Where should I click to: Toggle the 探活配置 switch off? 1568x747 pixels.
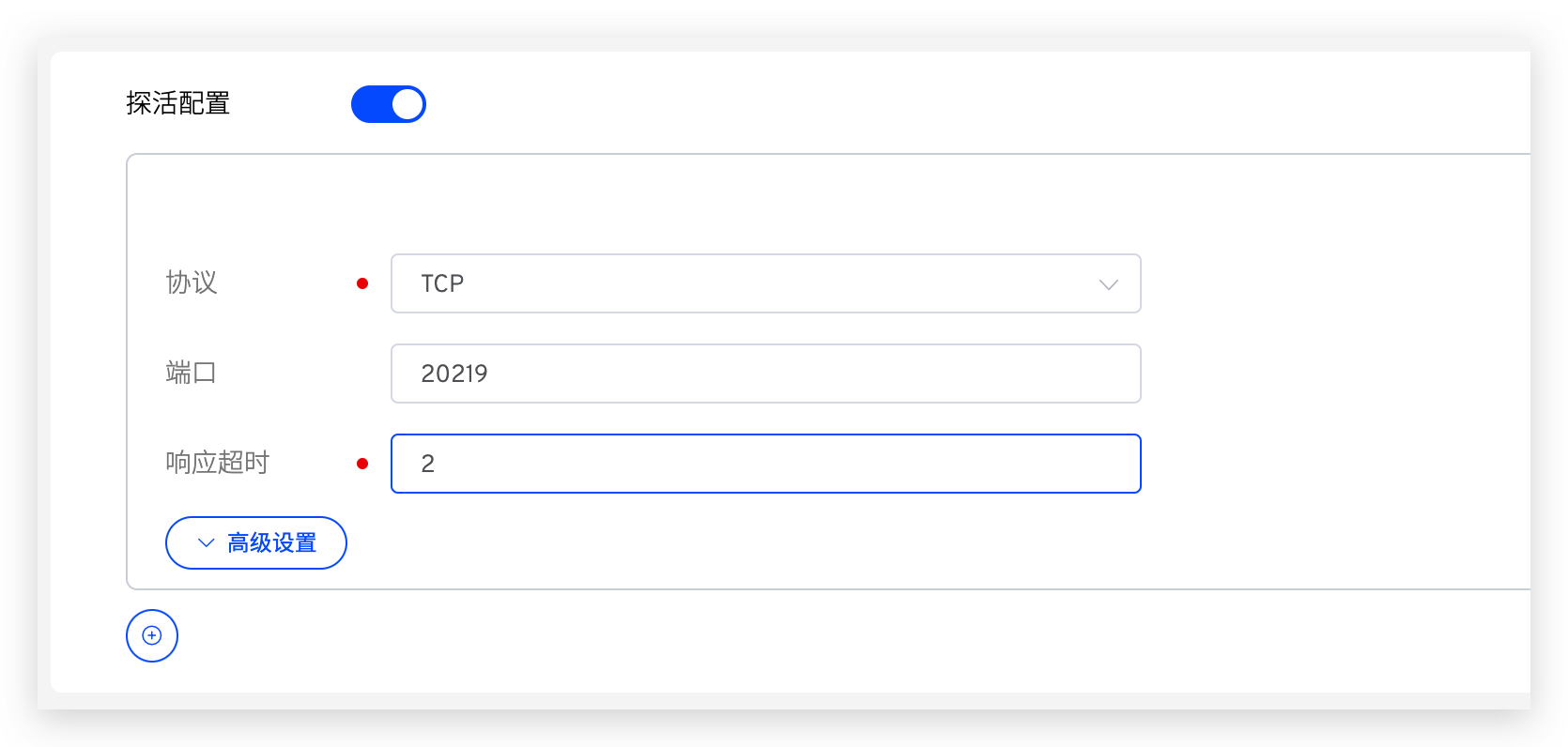[389, 104]
